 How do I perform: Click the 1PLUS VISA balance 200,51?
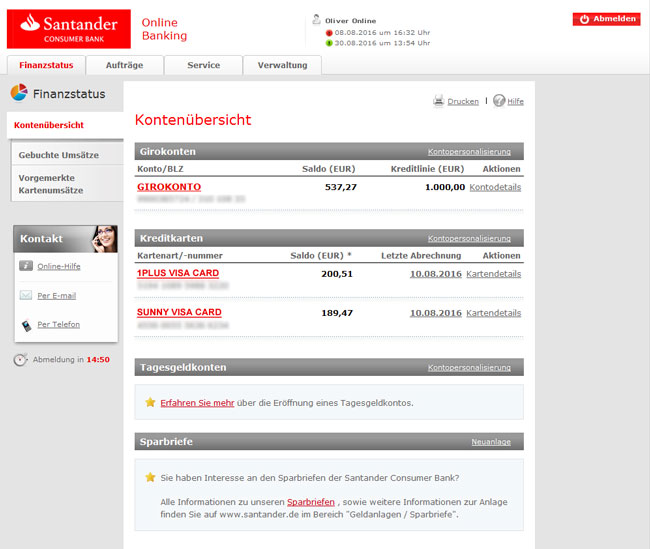click(337, 274)
